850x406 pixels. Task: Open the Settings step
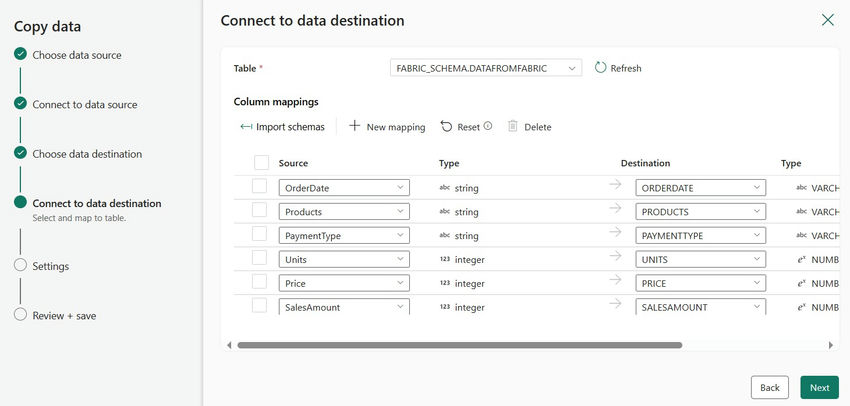click(50, 266)
